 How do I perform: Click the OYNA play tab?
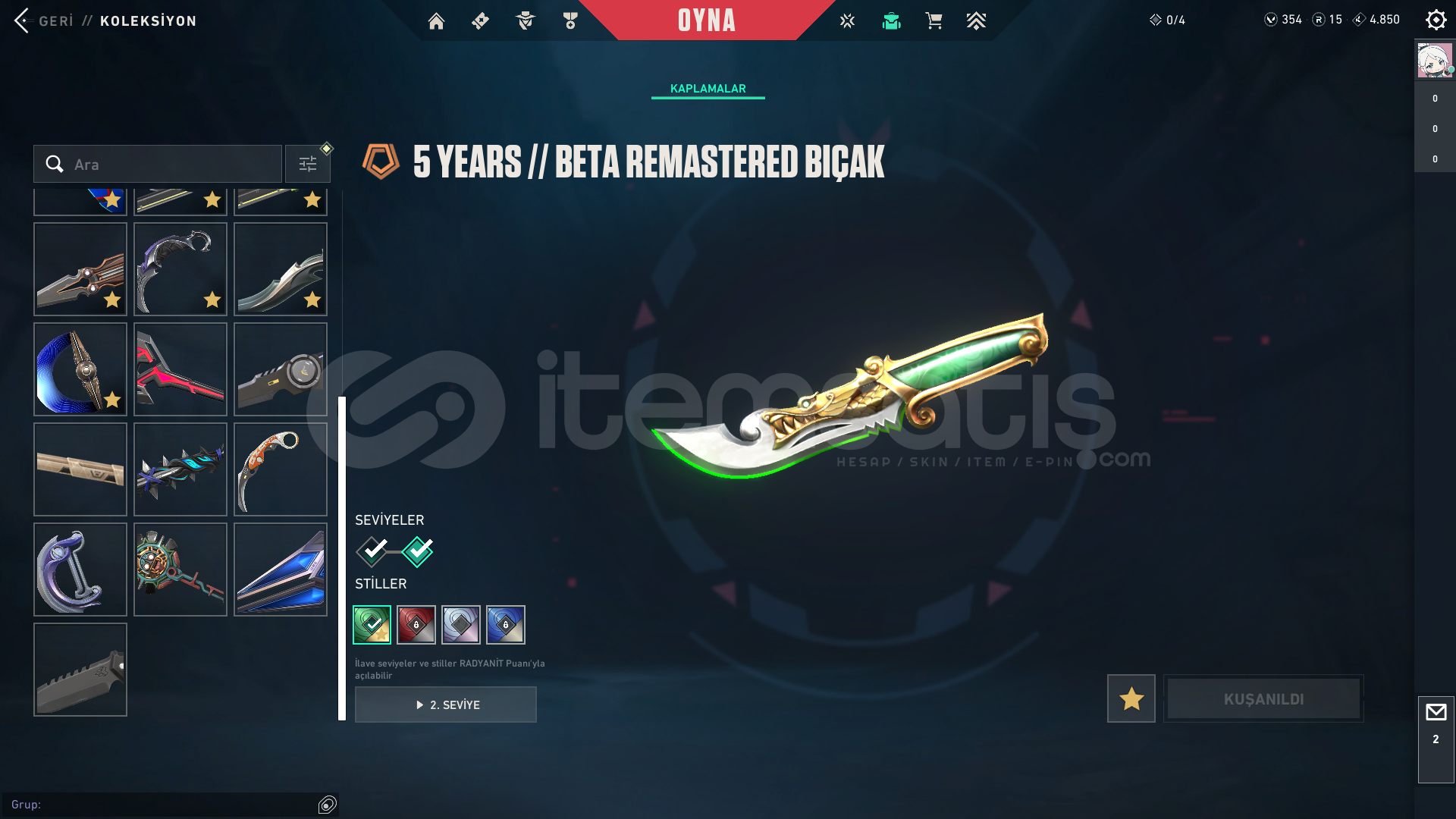click(x=707, y=20)
